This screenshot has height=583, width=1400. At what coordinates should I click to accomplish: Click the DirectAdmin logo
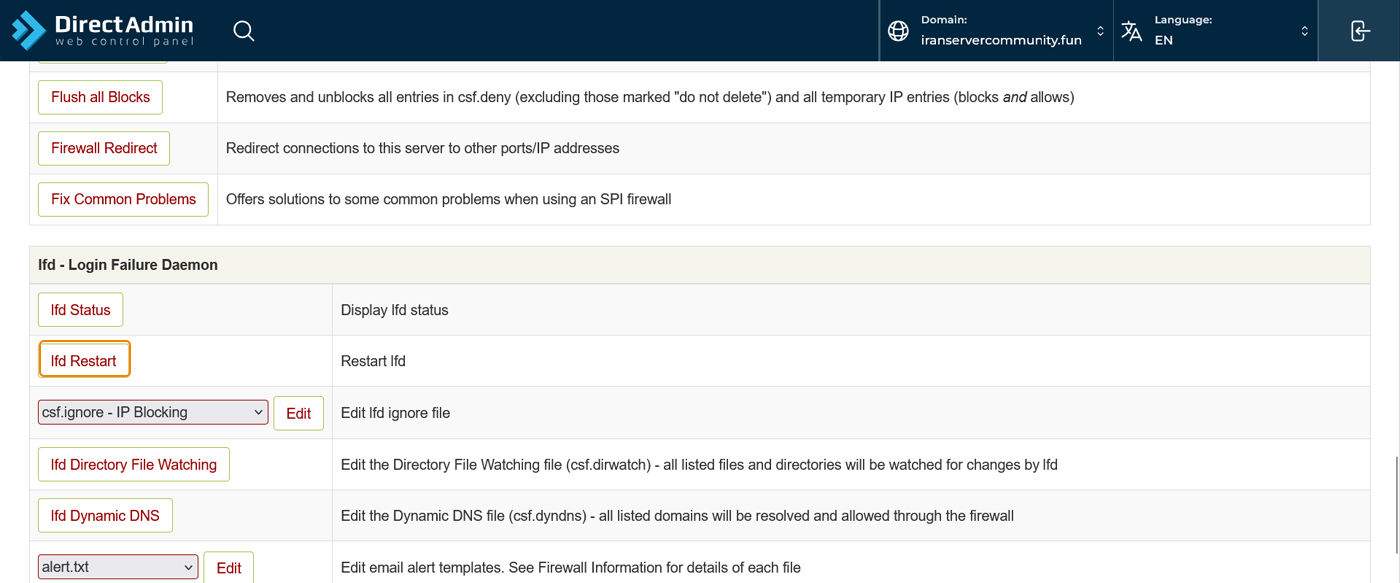(x=103, y=30)
